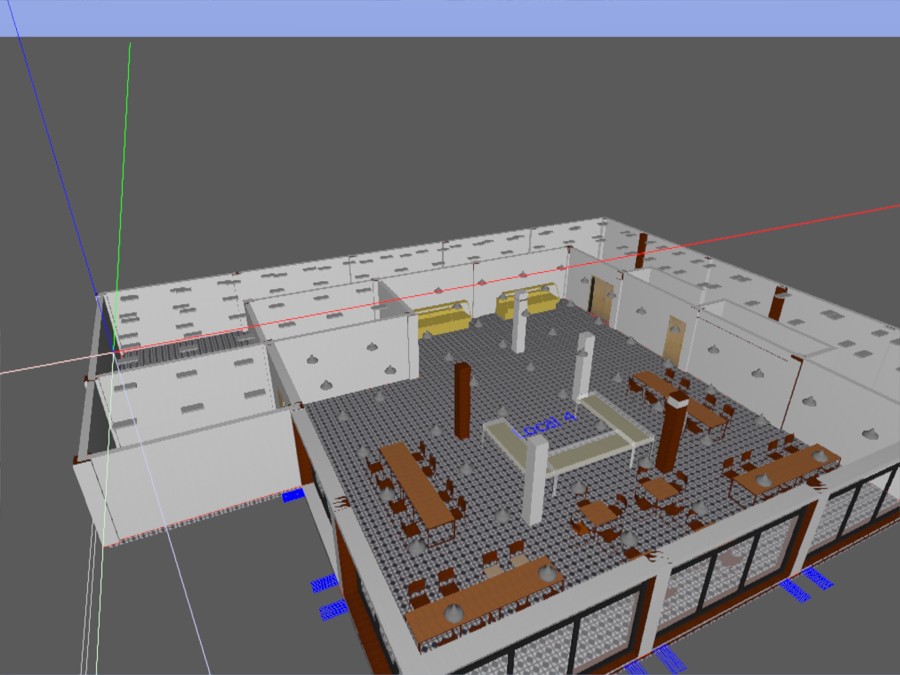
Task: Select the white-capped brown column beside the U-shaped counter
Action: 673,433
